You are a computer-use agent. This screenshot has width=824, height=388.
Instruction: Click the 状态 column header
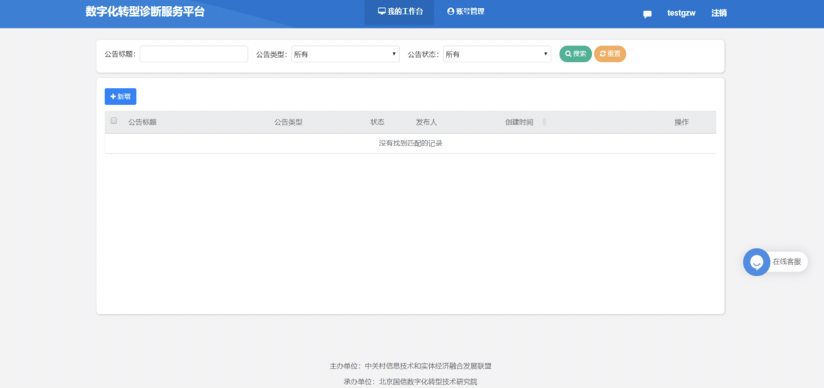(x=377, y=122)
